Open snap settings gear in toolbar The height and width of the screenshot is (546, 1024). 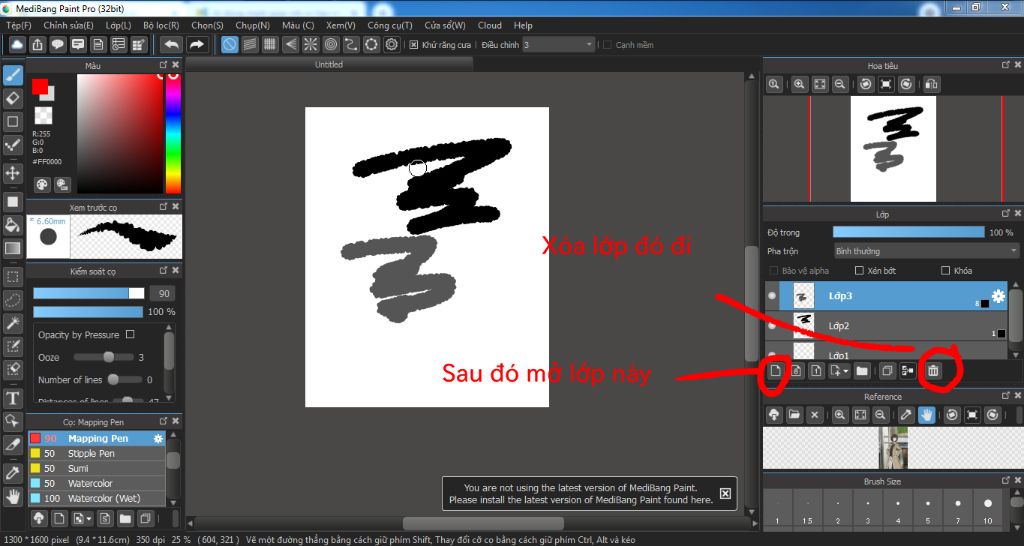click(392, 44)
